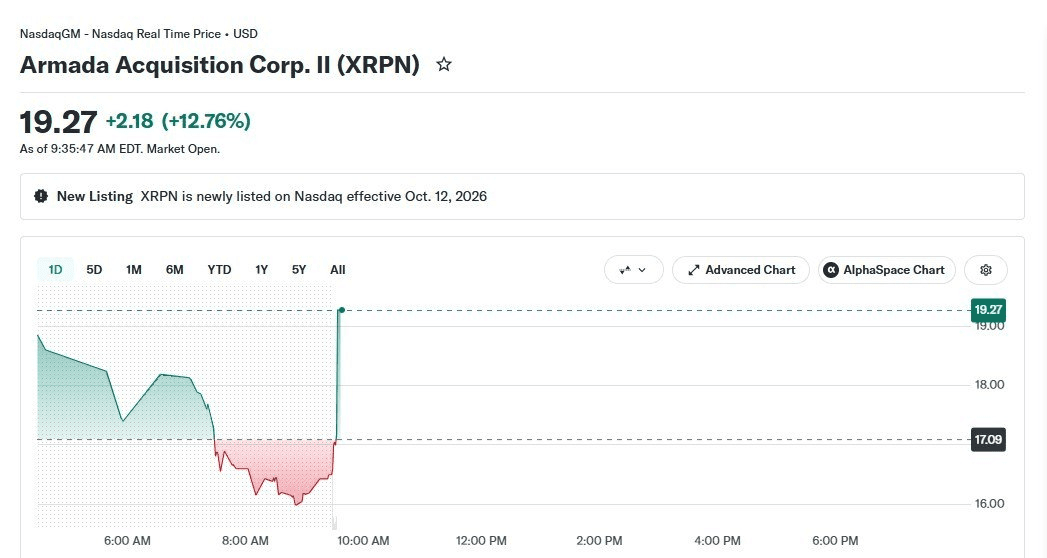Click the current price marker dot on chart
The height and width of the screenshot is (558, 1047).
341,310
